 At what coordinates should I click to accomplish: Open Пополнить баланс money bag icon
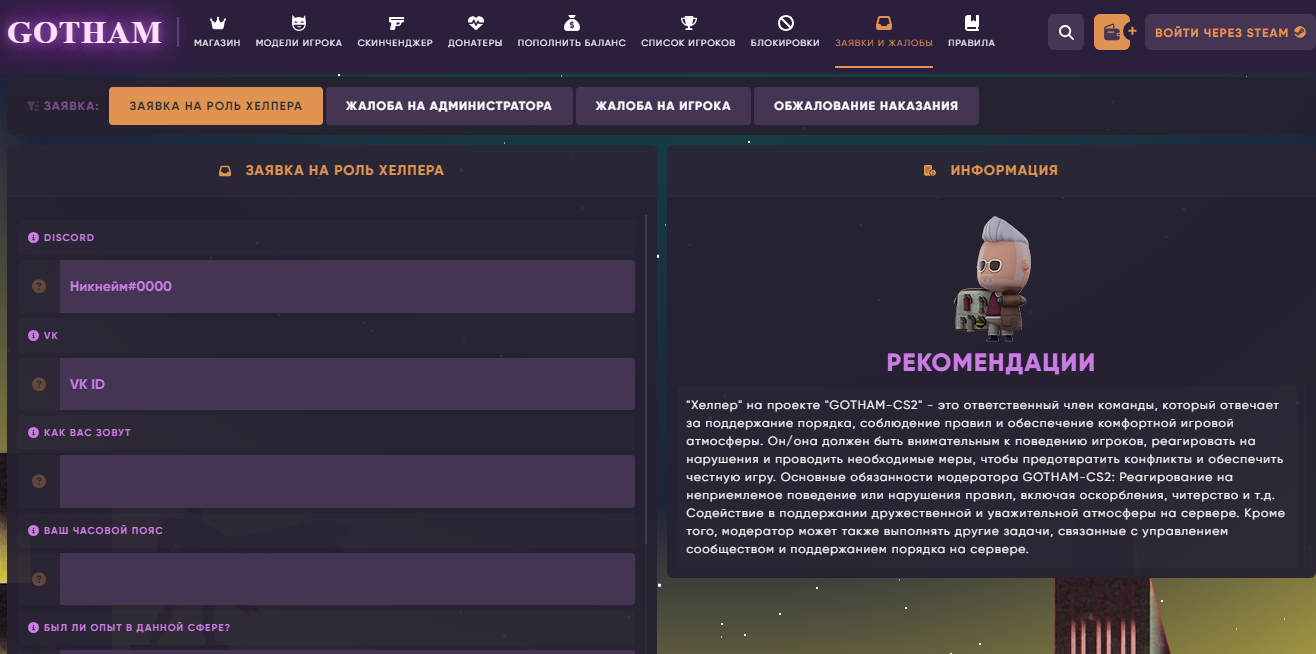[x=571, y=23]
